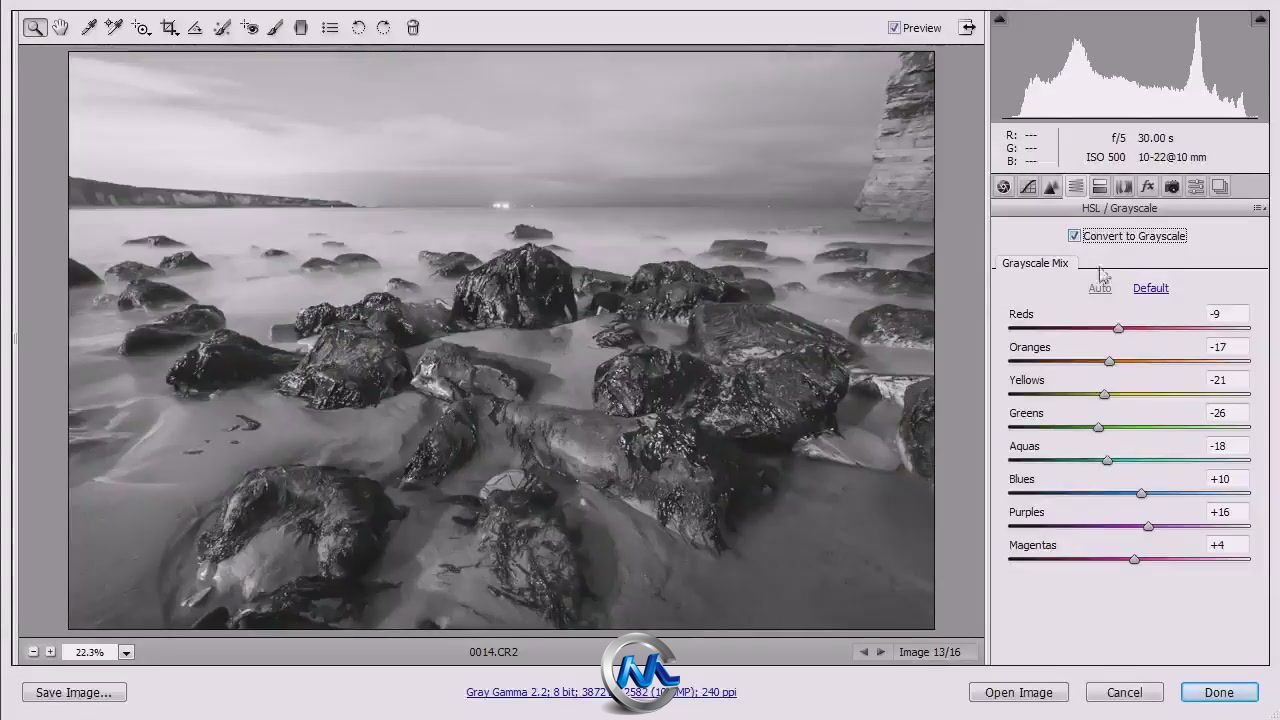Open the Split Toning panel tab
The image size is (1280, 720).
(1099, 187)
